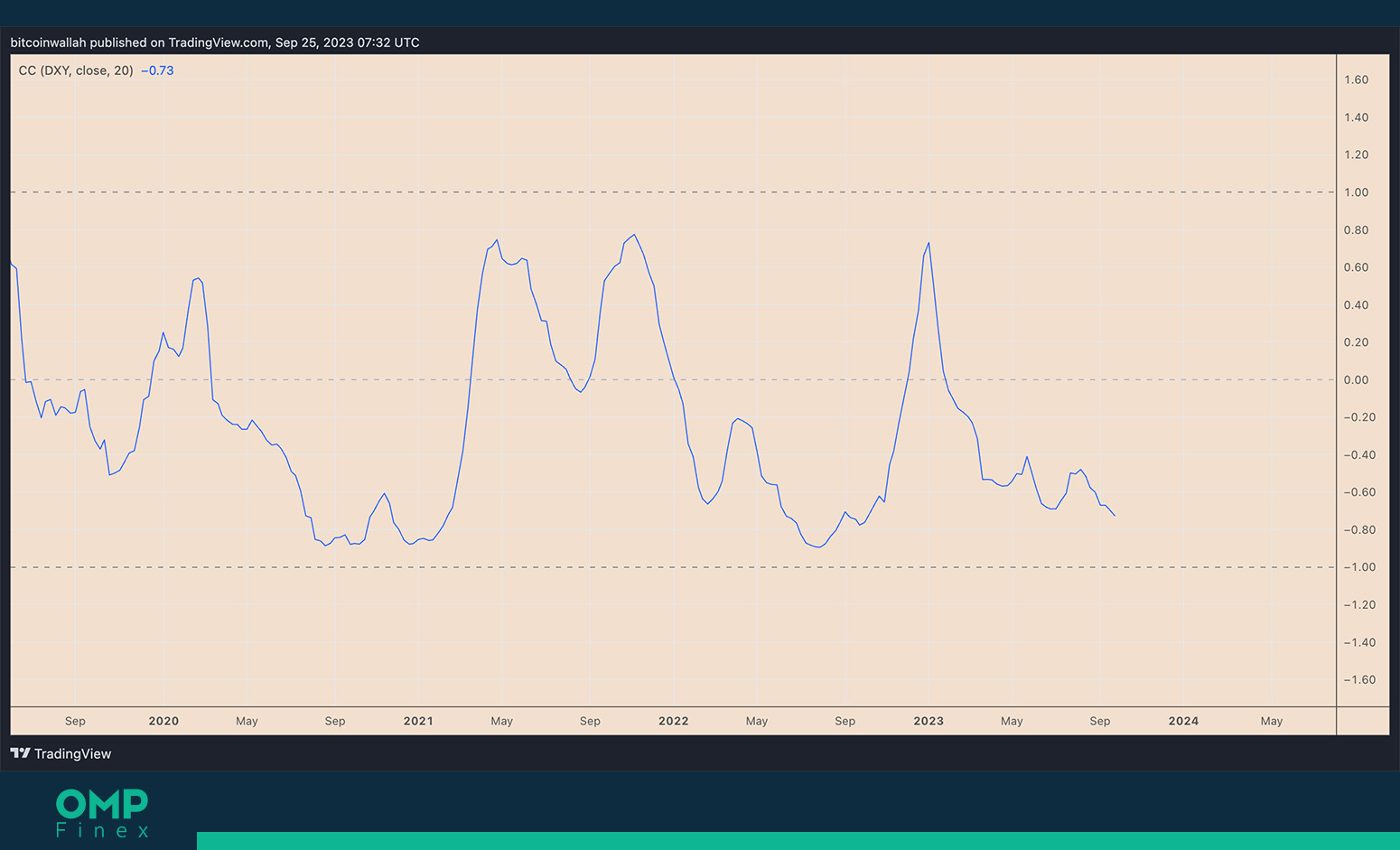Image resolution: width=1400 pixels, height=850 pixels.
Task: Click the 1.40 price axis label
Action: [1356, 117]
